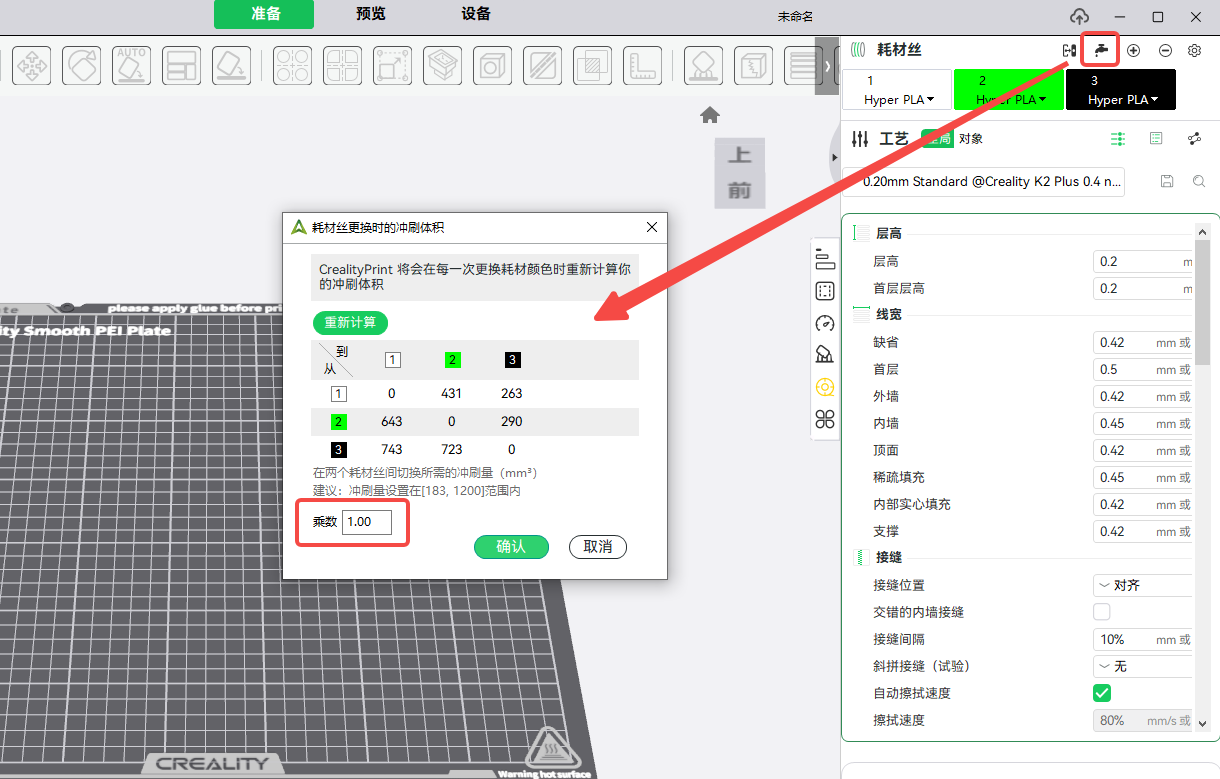
Task: Click the four-rounded-squares split icon
Action: tap(342, 66)
